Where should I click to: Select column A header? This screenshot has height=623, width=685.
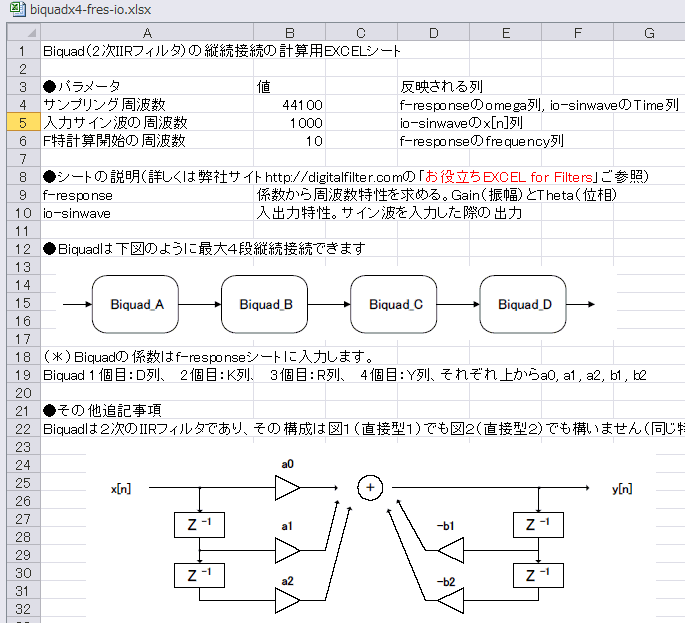(147, 33)
